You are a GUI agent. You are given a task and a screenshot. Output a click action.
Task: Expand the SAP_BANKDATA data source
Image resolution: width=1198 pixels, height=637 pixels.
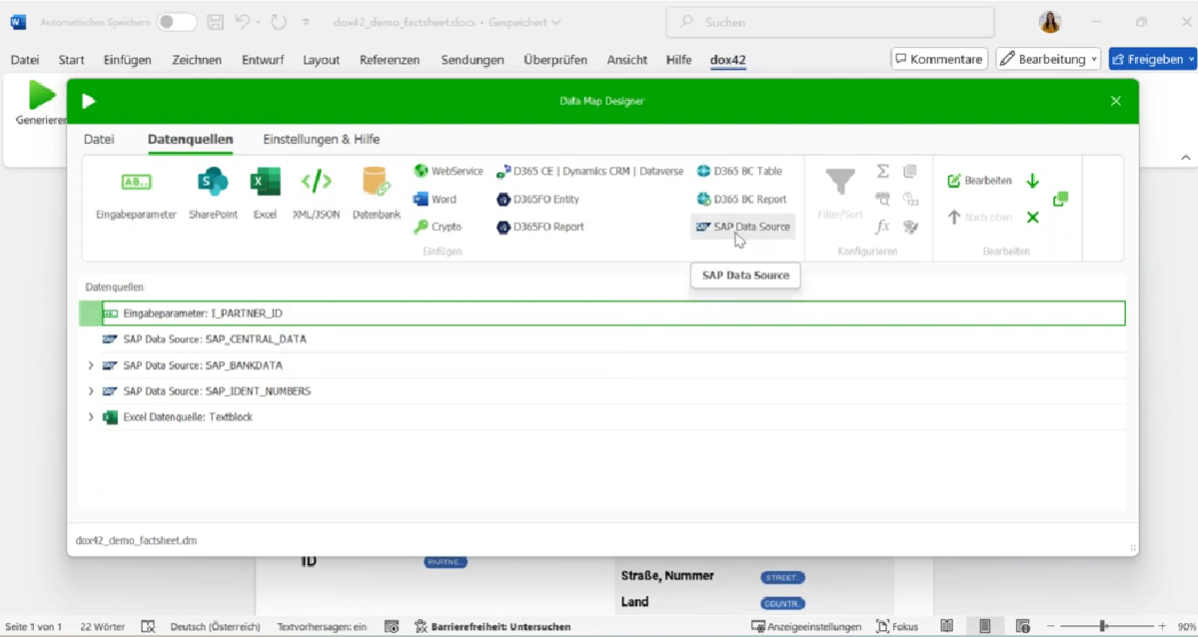click(x=91, y=366)
